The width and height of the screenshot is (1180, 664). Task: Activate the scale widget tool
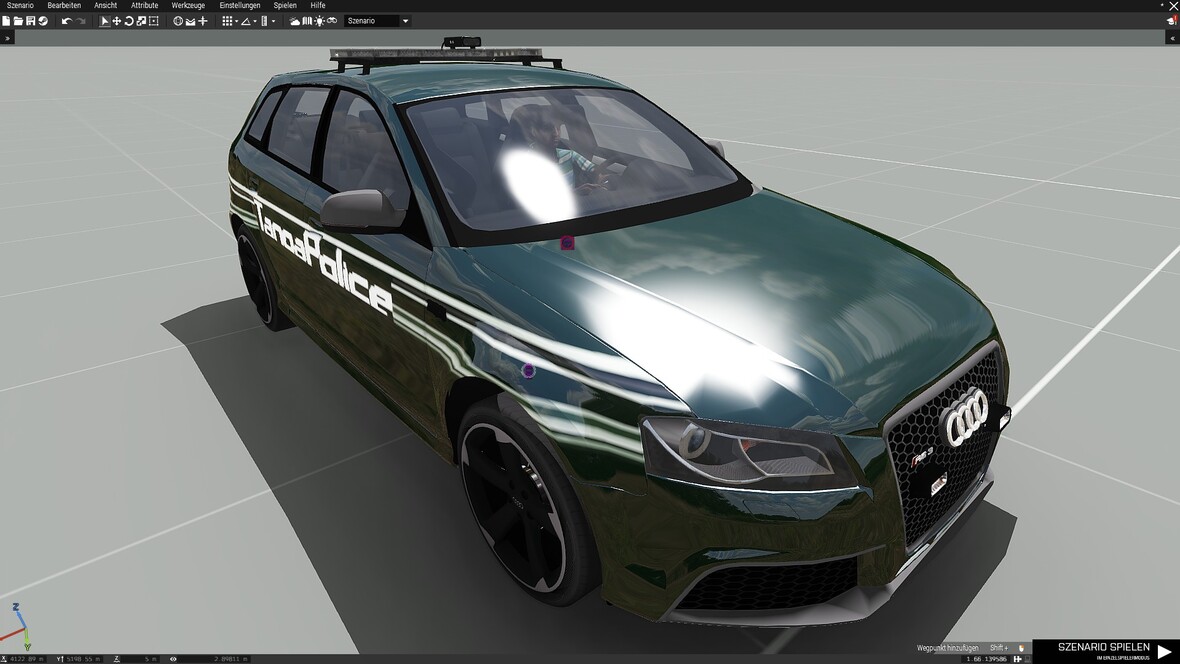point(141,21)
